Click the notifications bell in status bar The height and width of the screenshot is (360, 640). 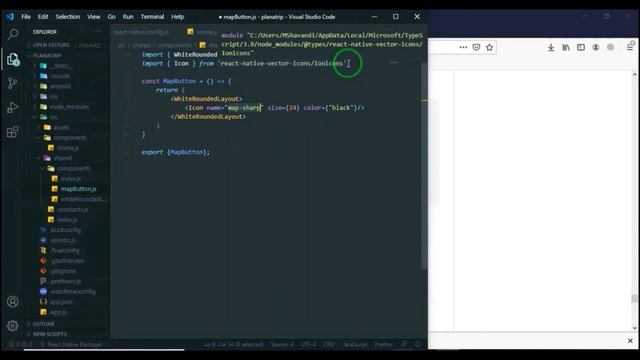pos(418,344)
